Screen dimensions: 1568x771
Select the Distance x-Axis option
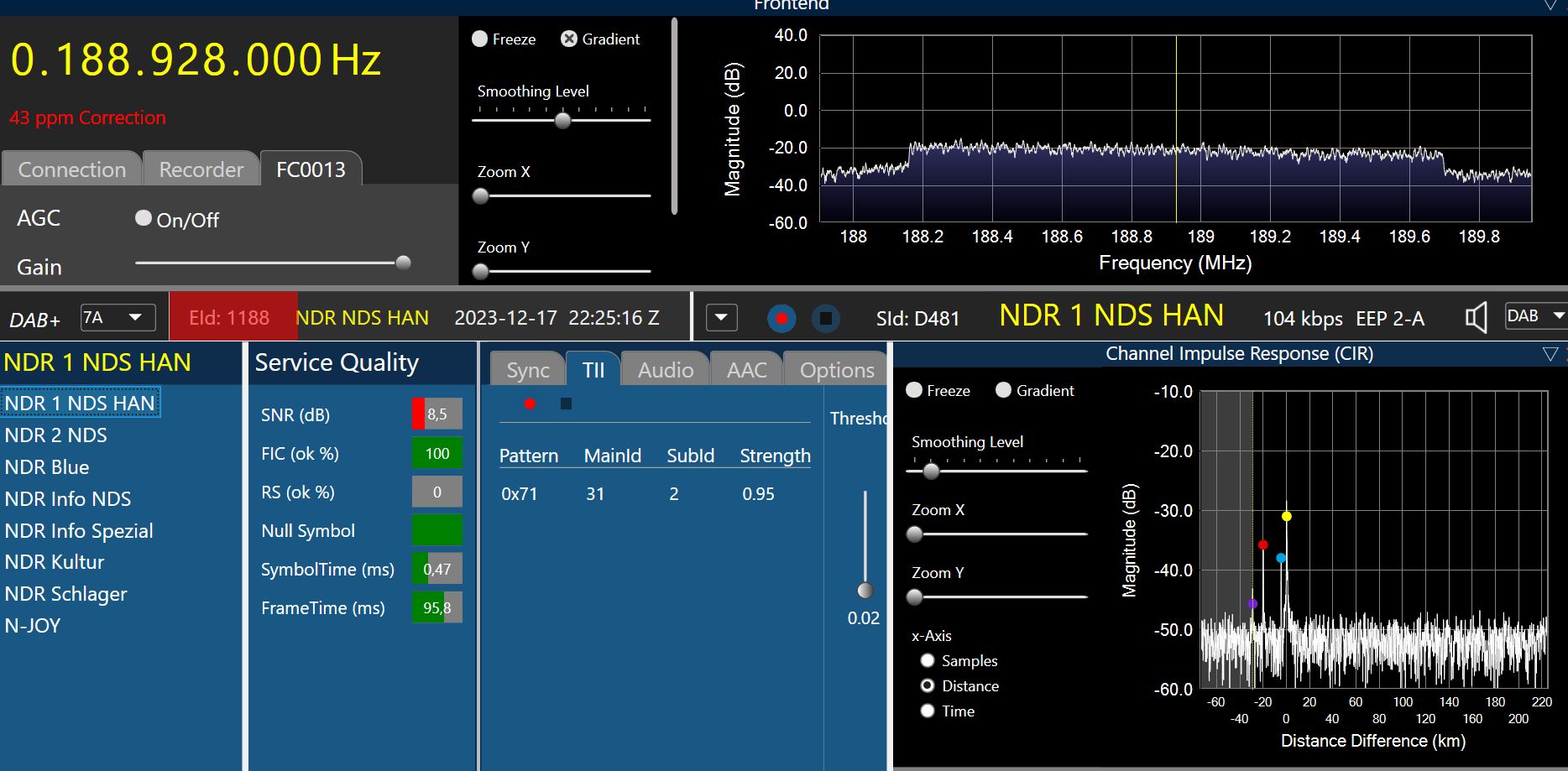pos(928,685)
